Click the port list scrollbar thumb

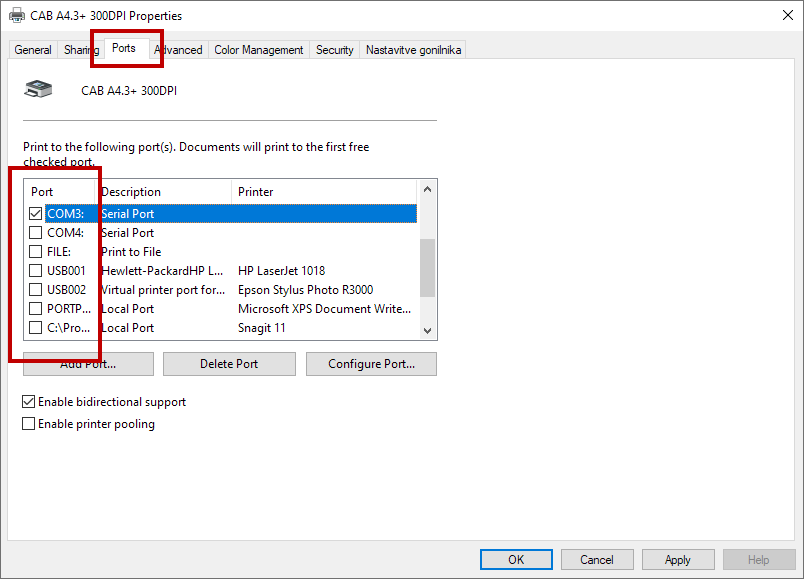coord(427,267)
